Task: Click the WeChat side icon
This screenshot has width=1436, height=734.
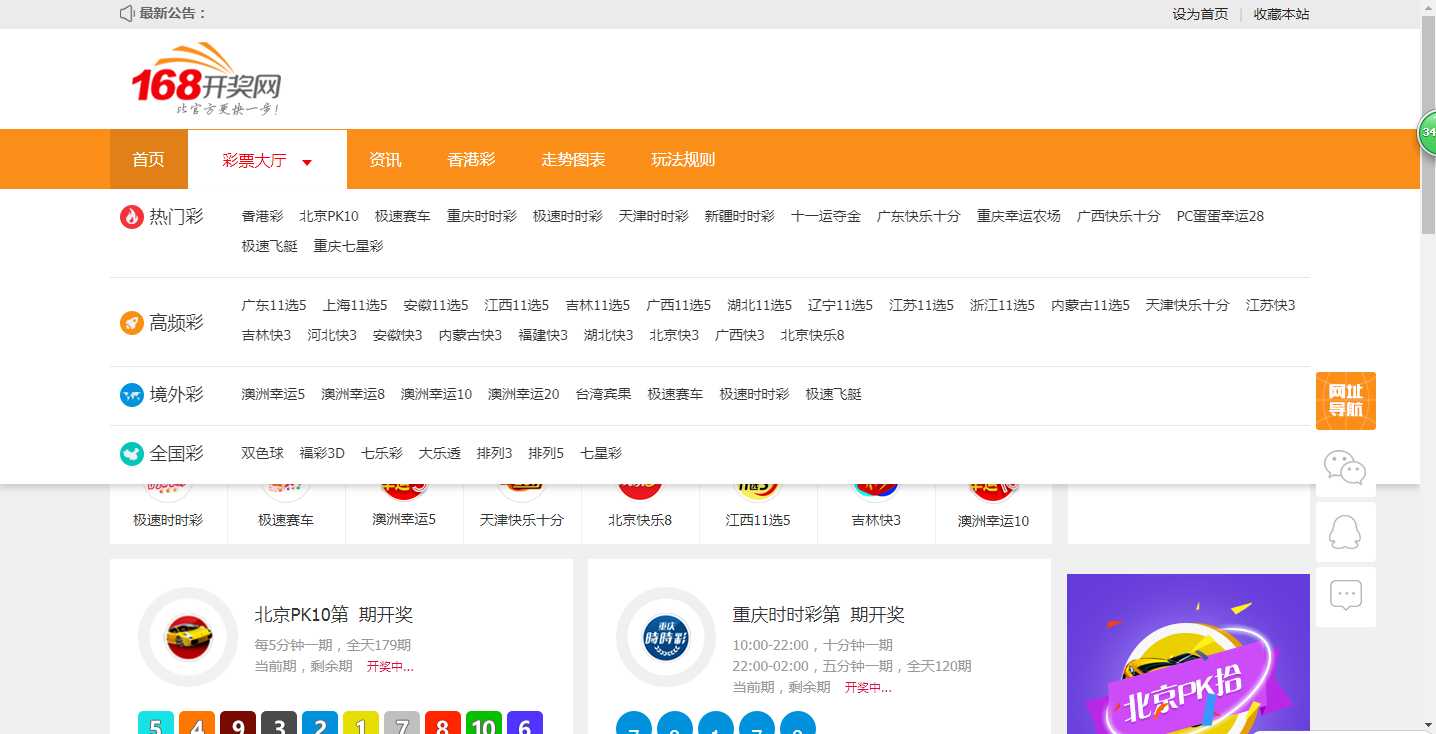Action: coord(1345,467)
